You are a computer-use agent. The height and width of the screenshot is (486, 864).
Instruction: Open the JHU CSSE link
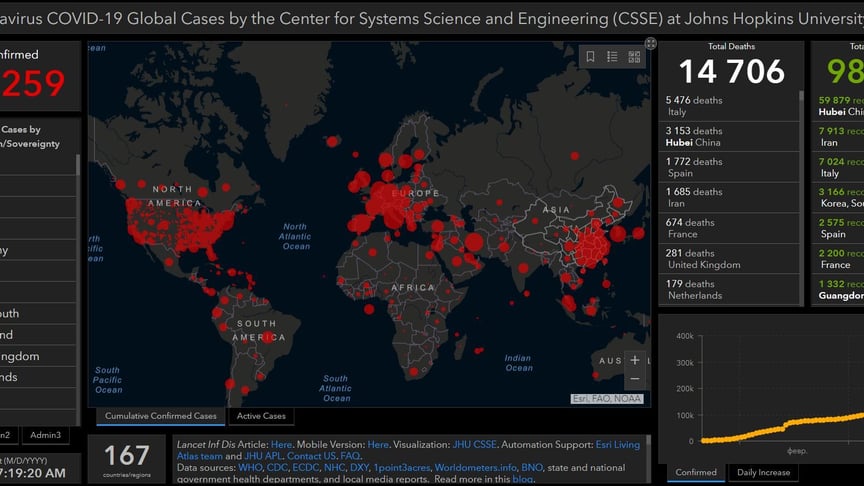tap(474, 445)
